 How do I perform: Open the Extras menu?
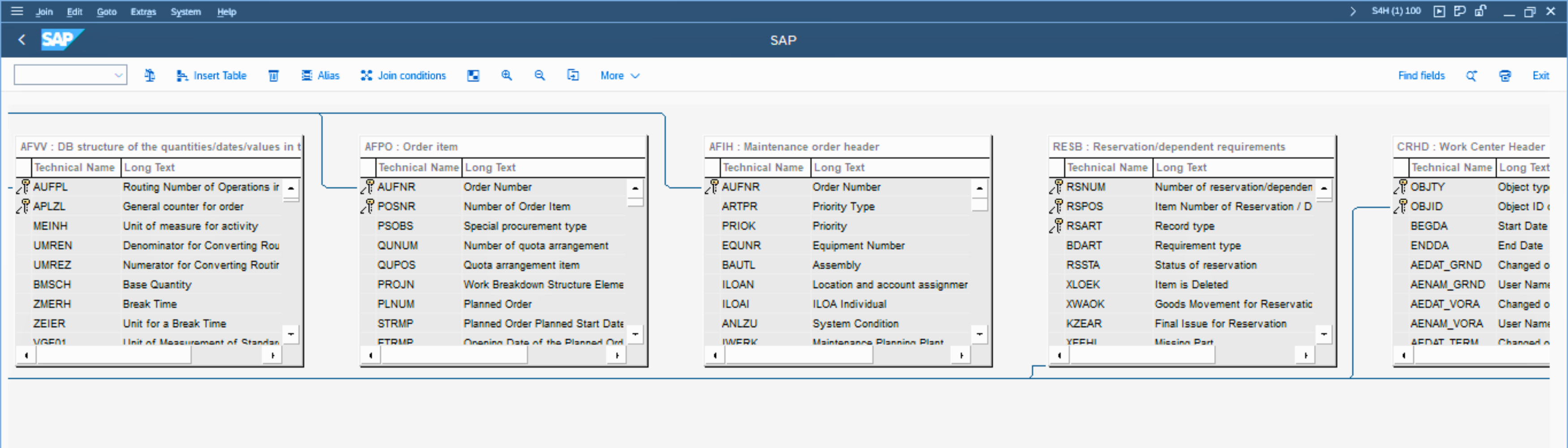pyautogui.click(x=143, y=12)
